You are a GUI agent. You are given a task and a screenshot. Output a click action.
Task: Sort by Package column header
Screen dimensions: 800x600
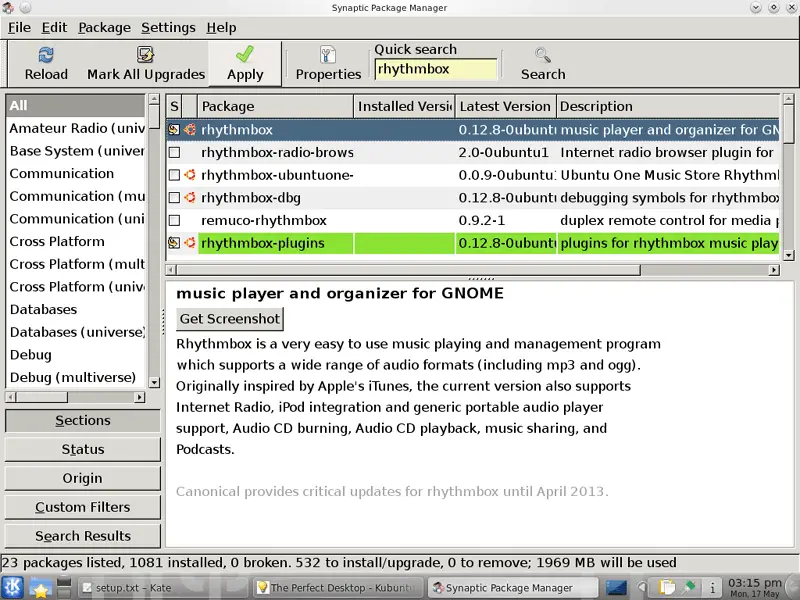coord(275,106)
